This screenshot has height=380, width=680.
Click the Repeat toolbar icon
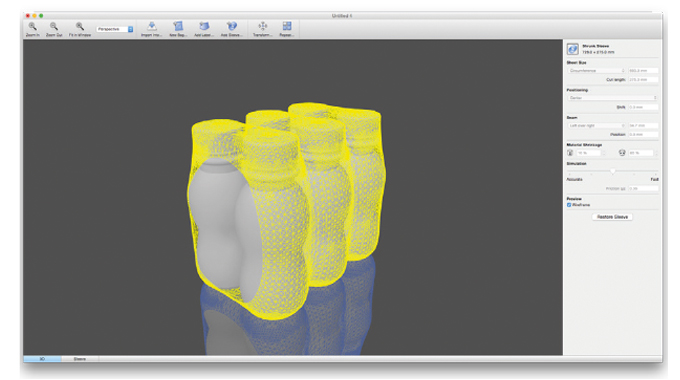(287, 26)
